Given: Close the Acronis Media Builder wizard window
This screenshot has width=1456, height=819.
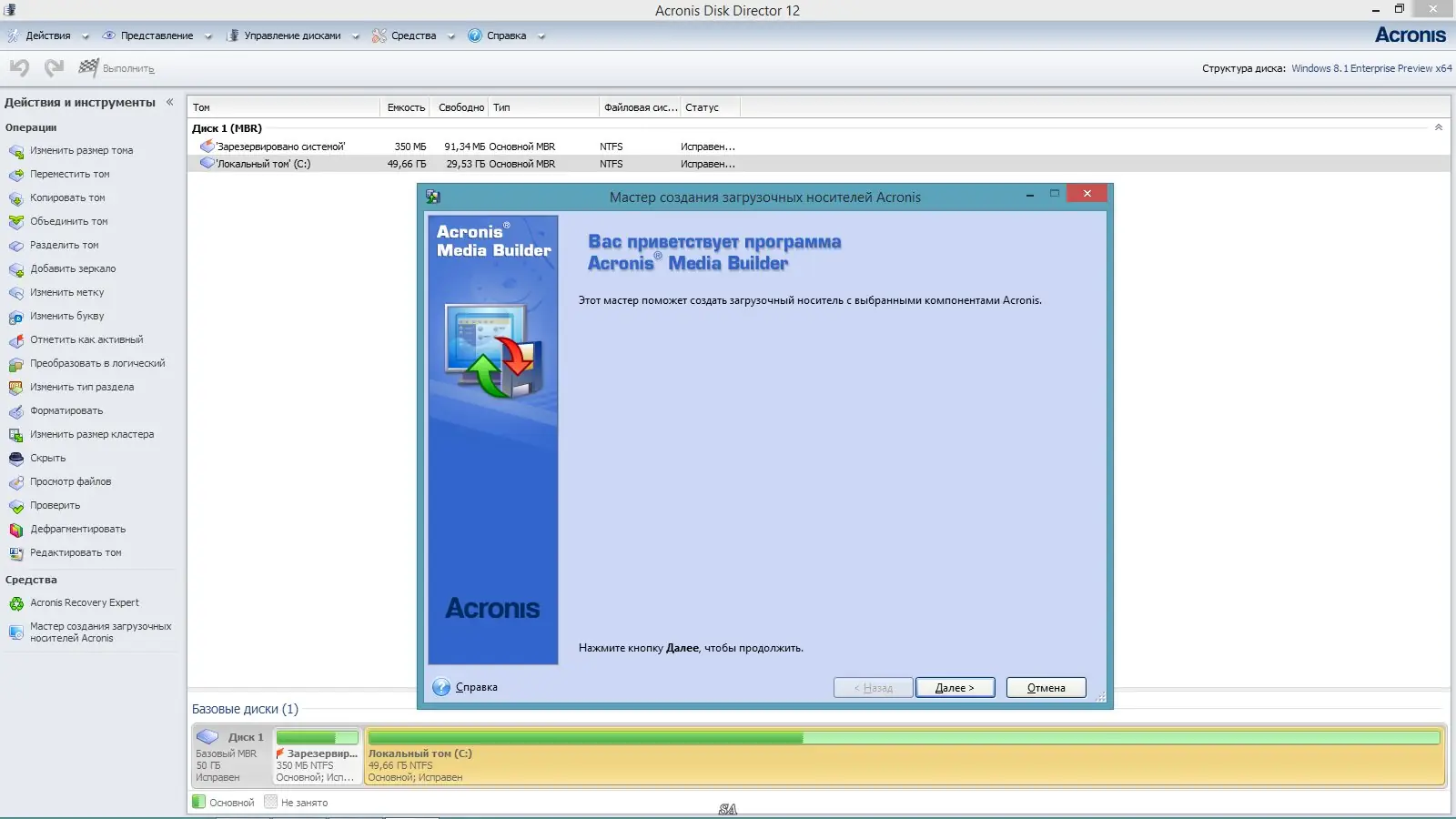Looking at the screenshot, I should coord(1087,194).
